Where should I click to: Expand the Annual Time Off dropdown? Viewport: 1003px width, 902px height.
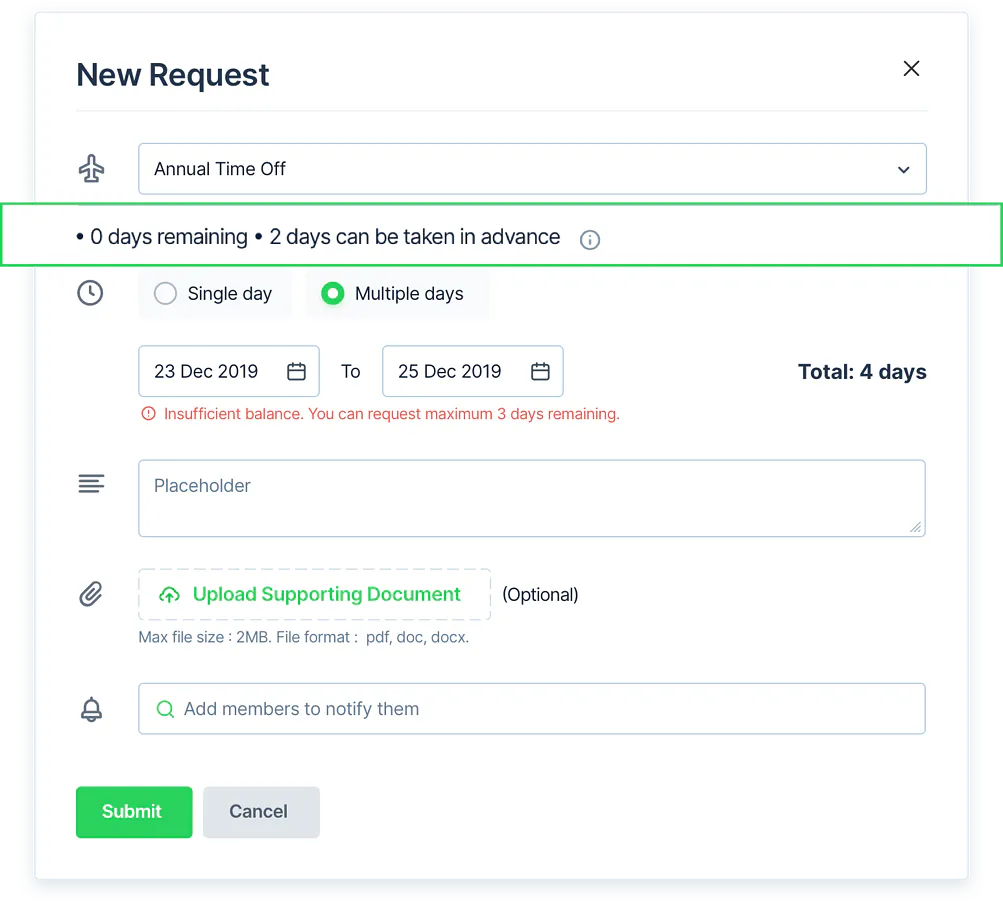coord(532,169)
